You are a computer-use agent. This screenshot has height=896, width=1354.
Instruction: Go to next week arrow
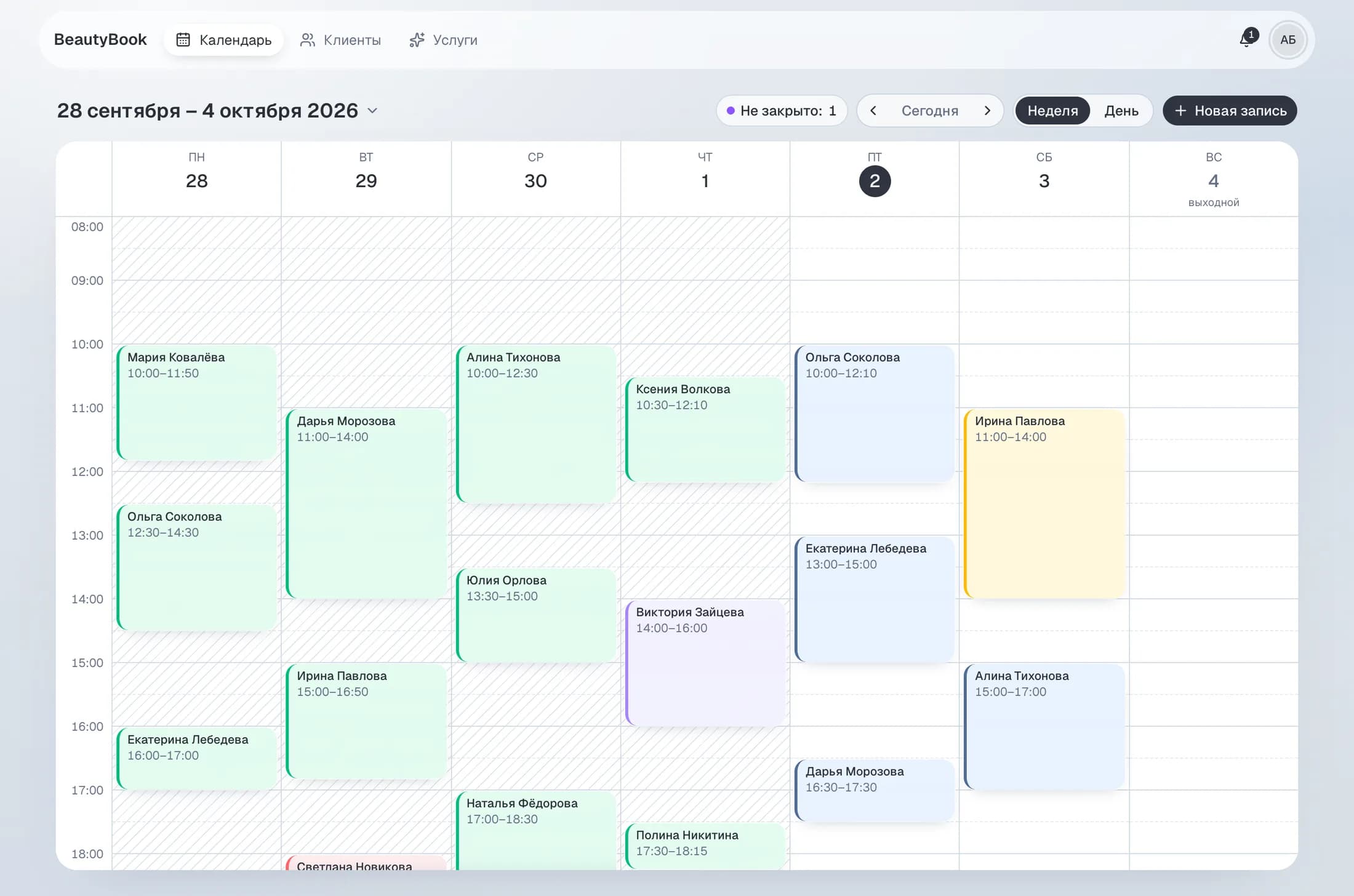[x=987, y=111]
